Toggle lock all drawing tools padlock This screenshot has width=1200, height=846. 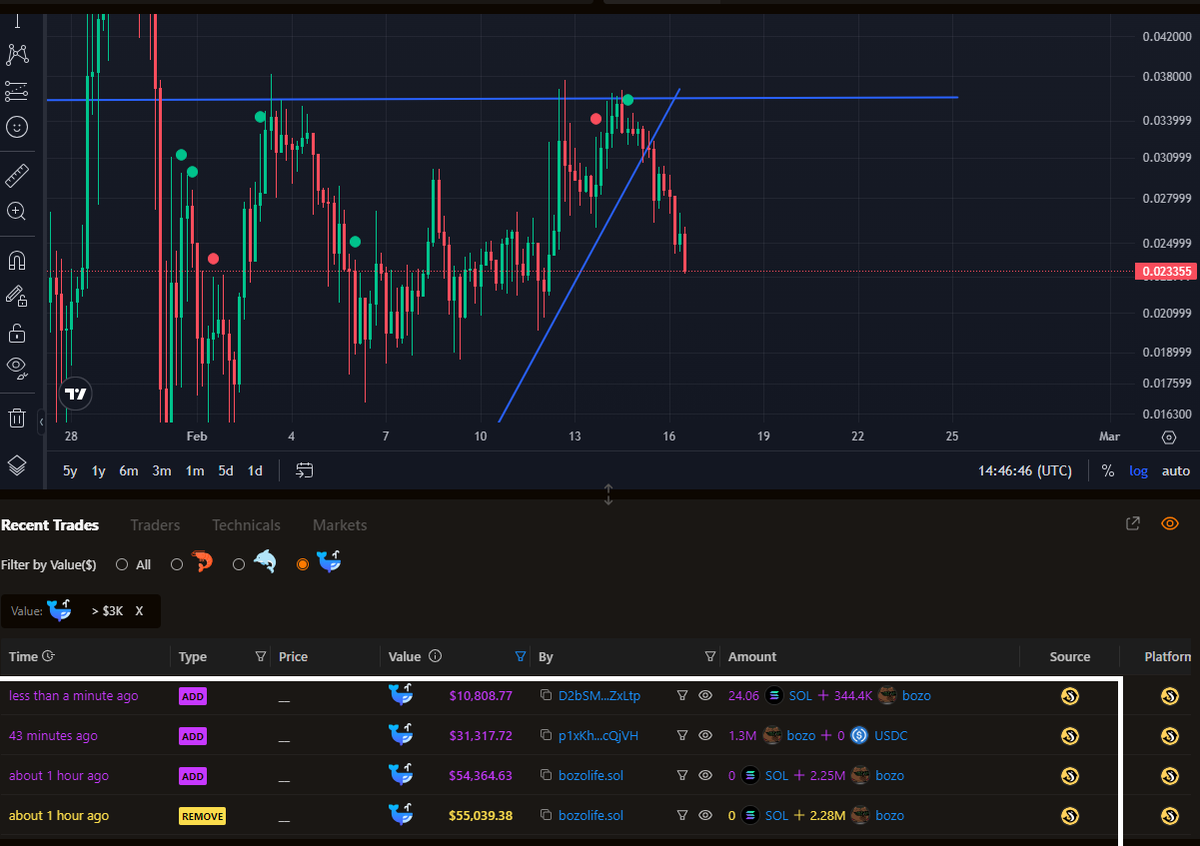(x=17, y=332)
